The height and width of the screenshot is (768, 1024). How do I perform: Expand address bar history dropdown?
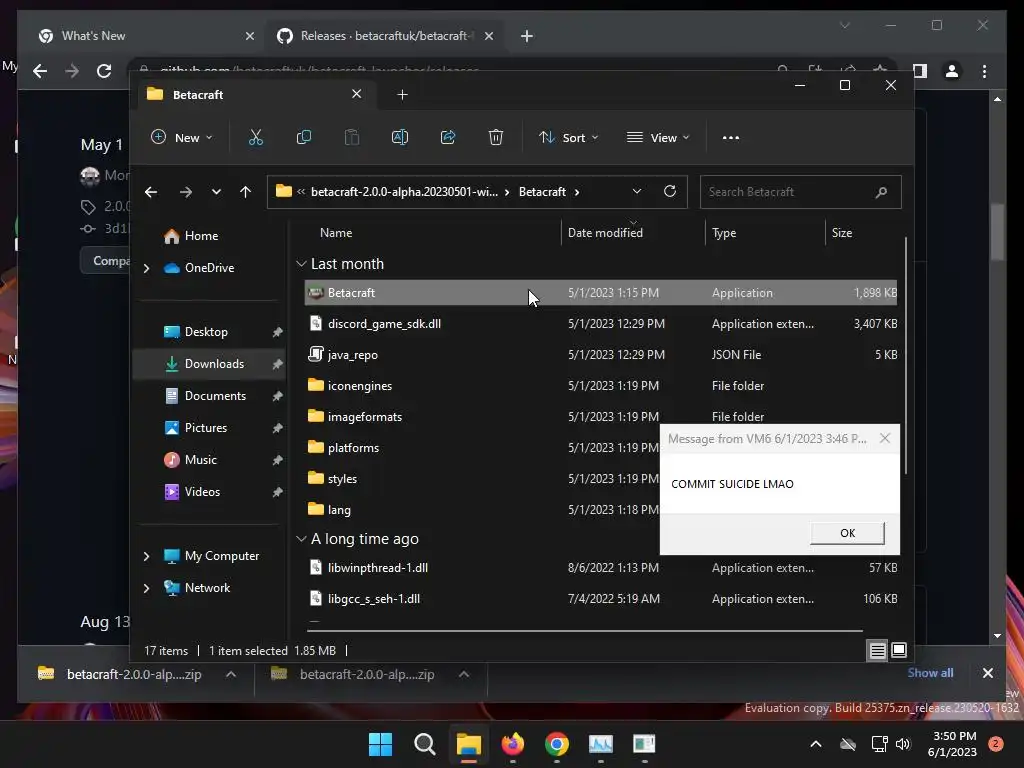click(637, 191)
